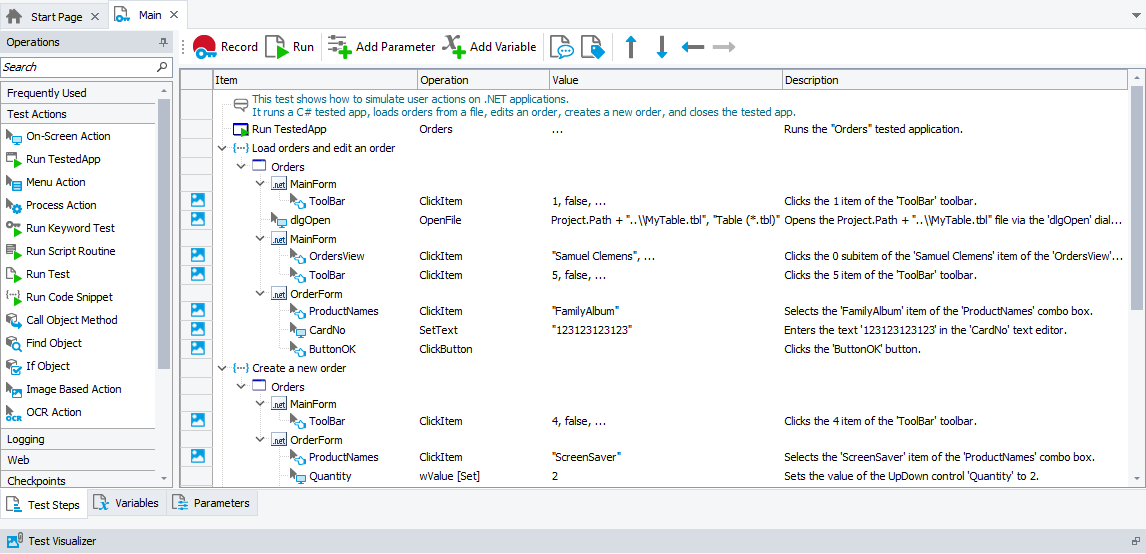Click the Operations search field
Screen dimensions: 1146x554
(x=78, y=67)
